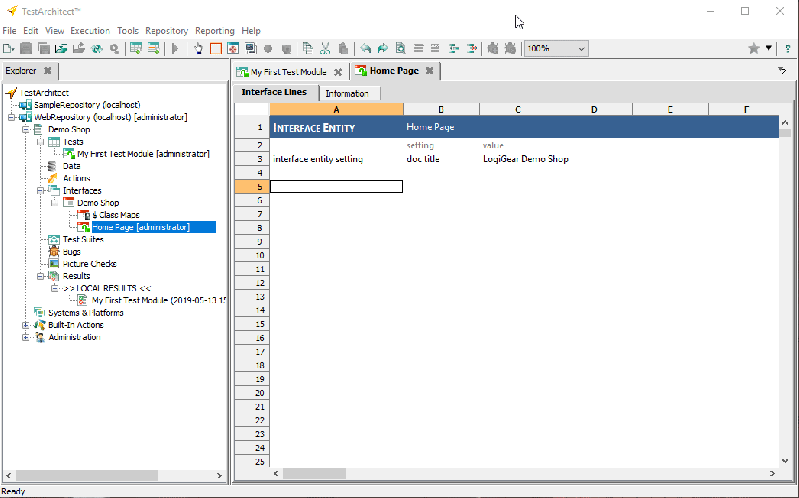Click the Outdent lines toolbar icon

454,48
